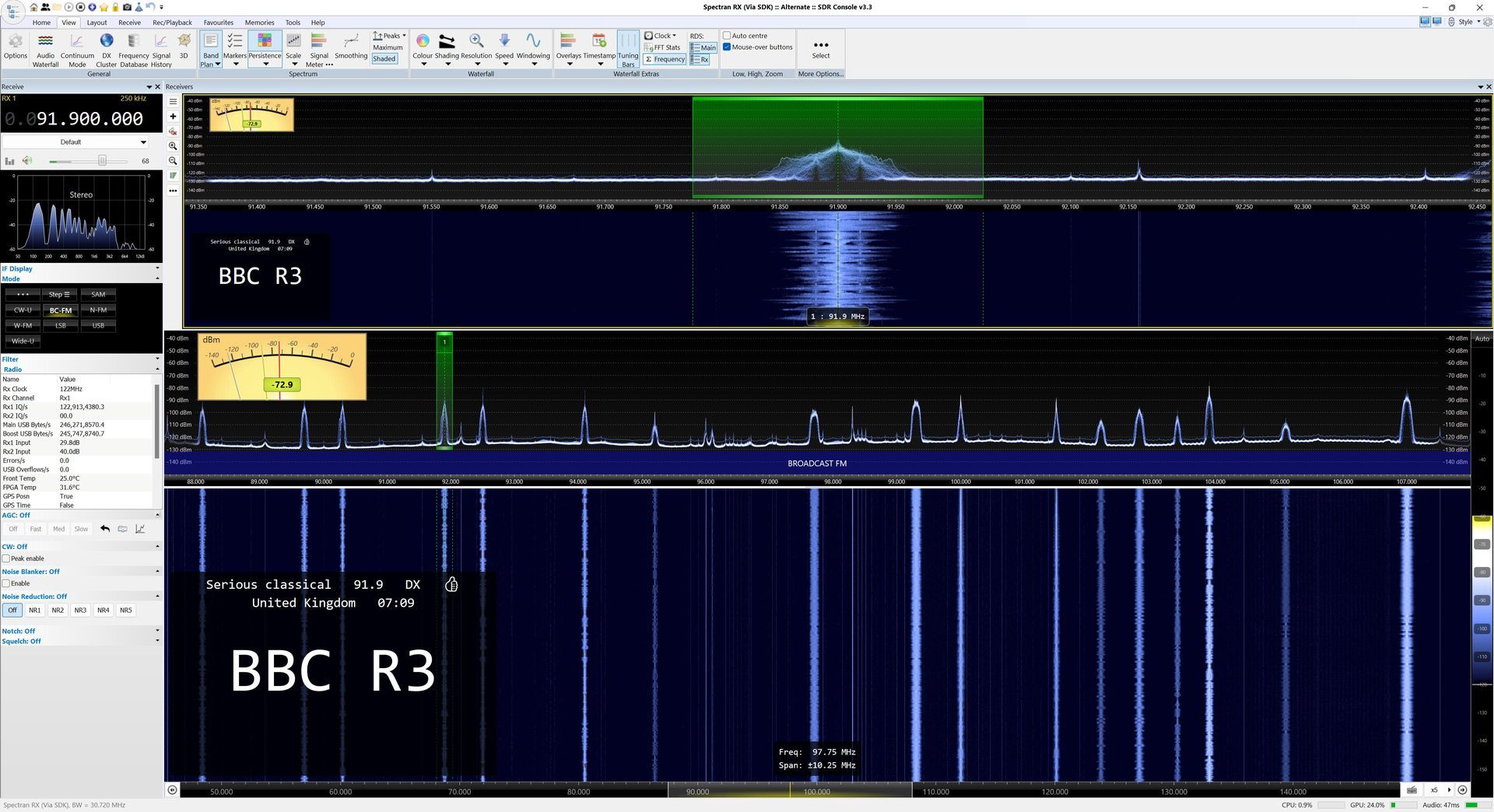Uncheck Mouse-over buttons

(727, 47)
